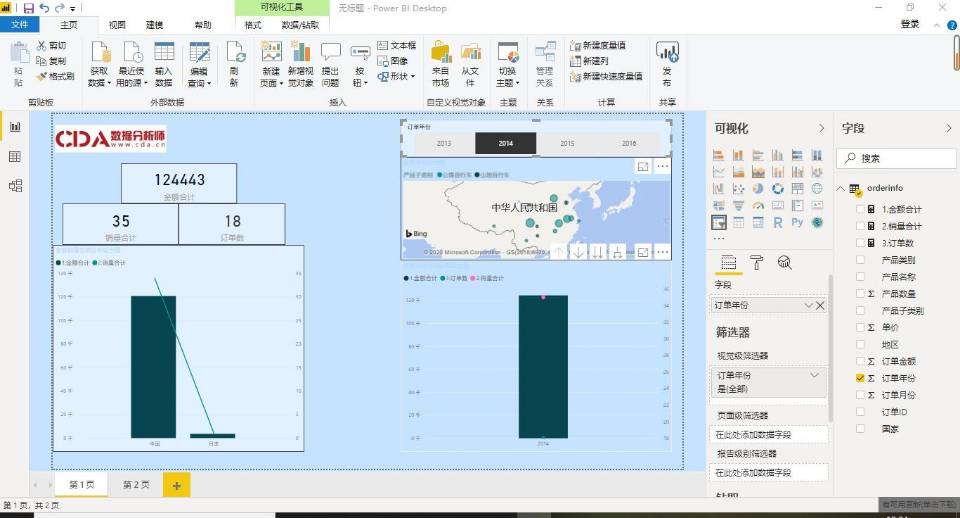The width and height of the screenshot is (960, 518).
Task: Focus the 搜索 fields search box
Action: pos(896,158)
